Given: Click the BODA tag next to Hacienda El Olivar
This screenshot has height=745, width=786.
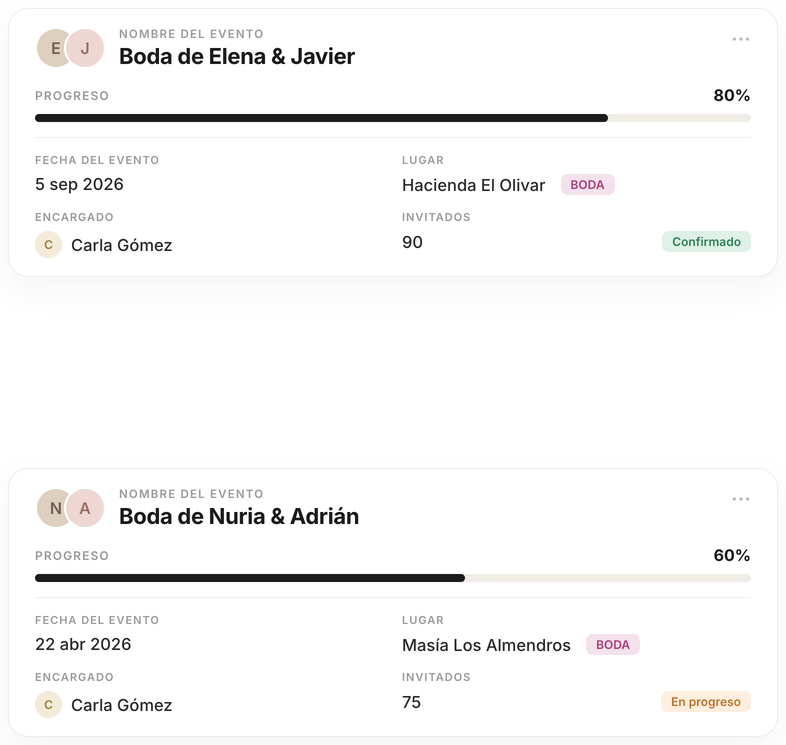Looking at the screenshot, I should coord(587,185).
